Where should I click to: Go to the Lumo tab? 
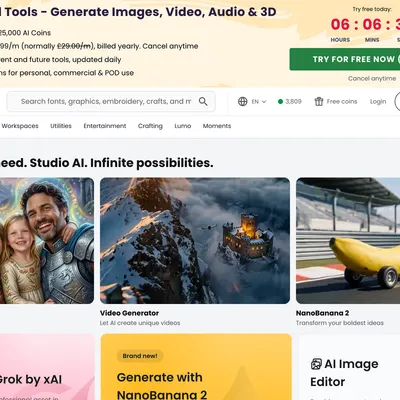183,126
